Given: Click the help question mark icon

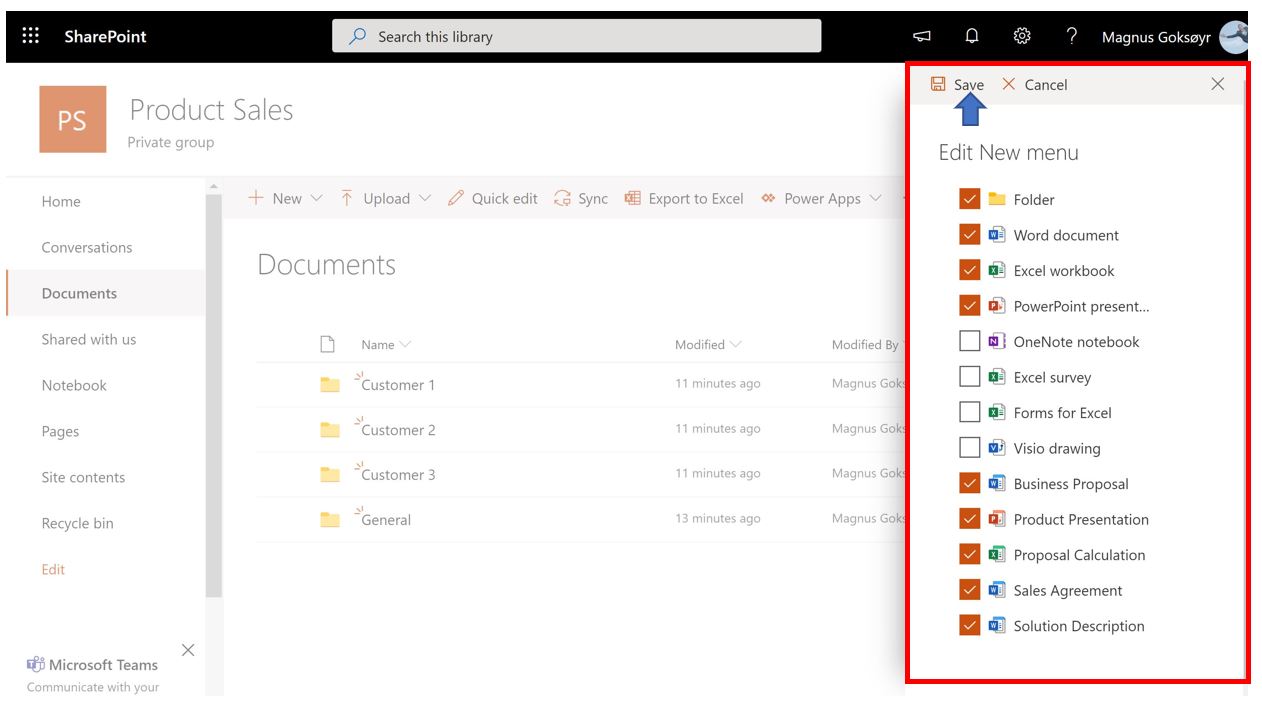Looking at the screenshot, I should (1072, 37).
